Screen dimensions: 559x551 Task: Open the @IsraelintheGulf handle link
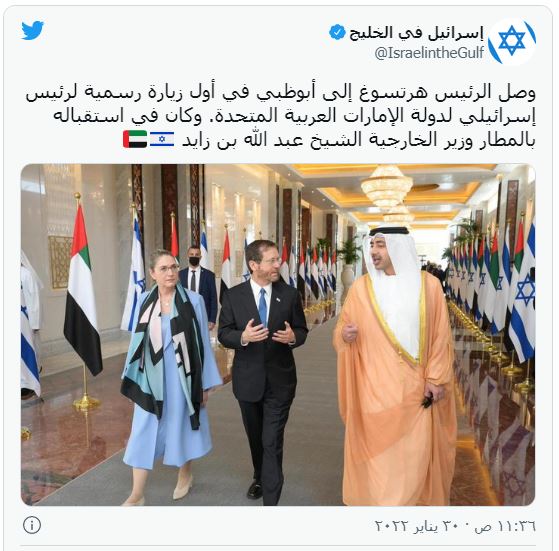click(x=429, y=53)
